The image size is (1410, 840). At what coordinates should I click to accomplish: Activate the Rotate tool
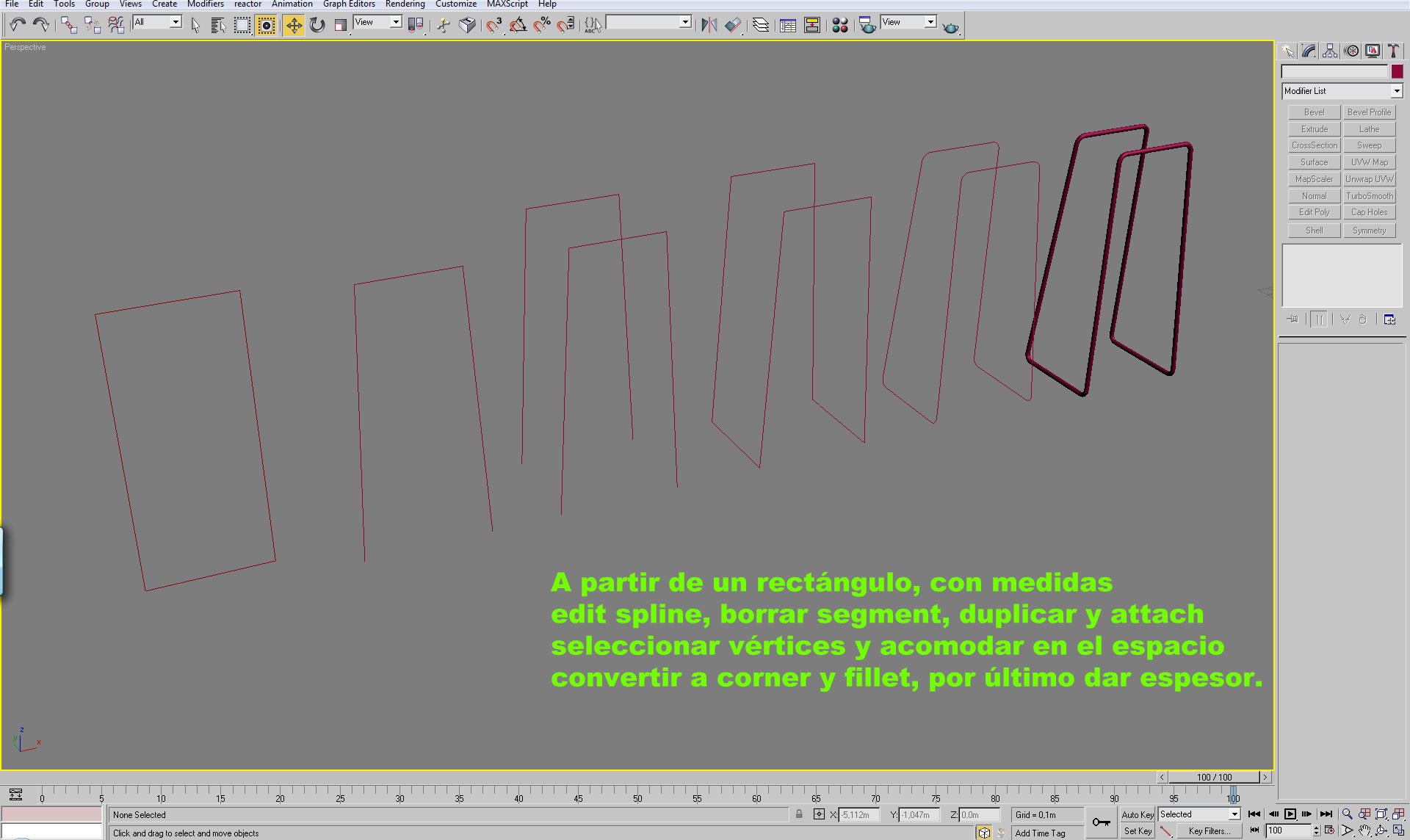point(317,26)
